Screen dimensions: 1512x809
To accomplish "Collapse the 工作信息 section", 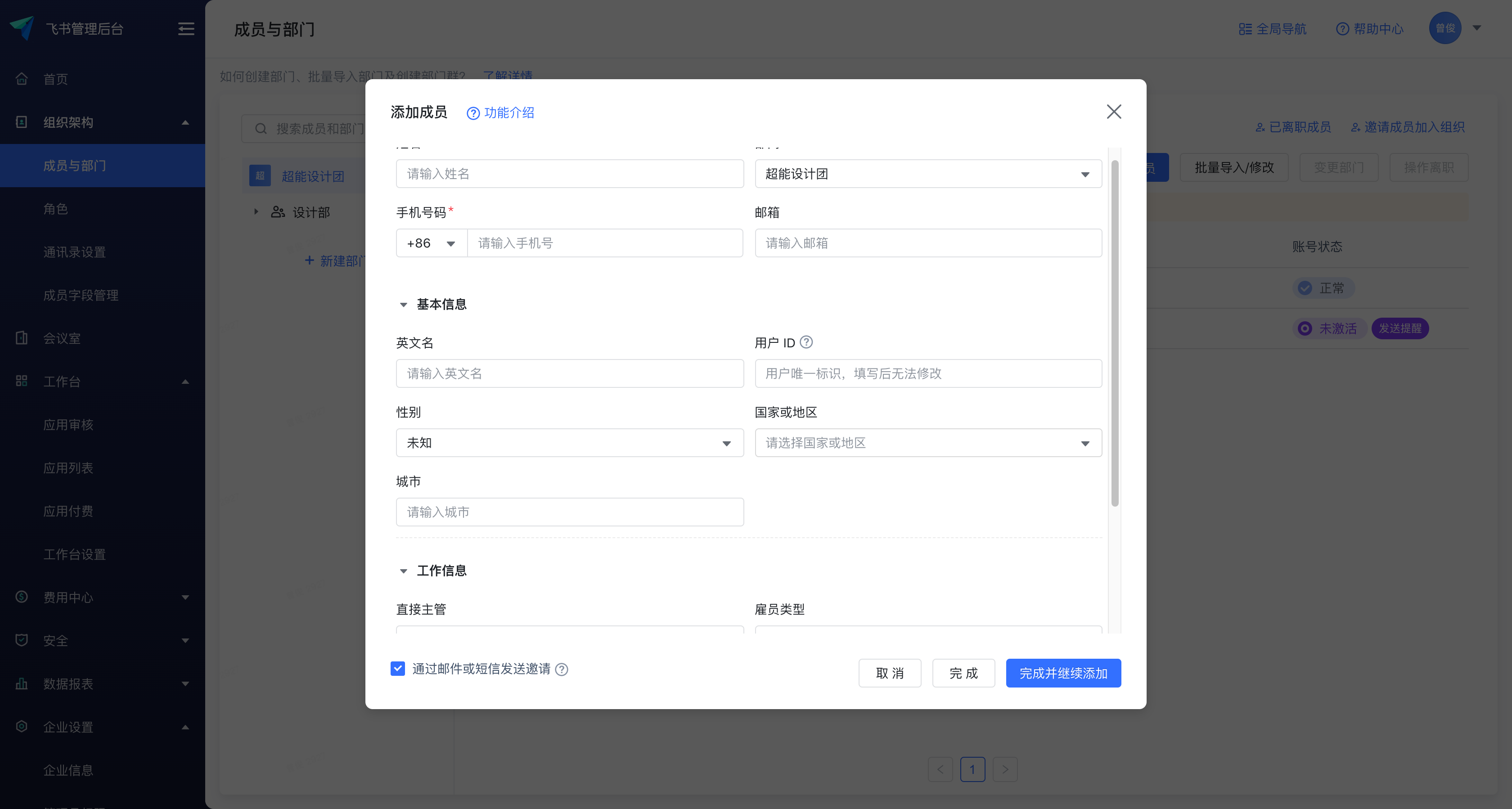I will point(404,571).
